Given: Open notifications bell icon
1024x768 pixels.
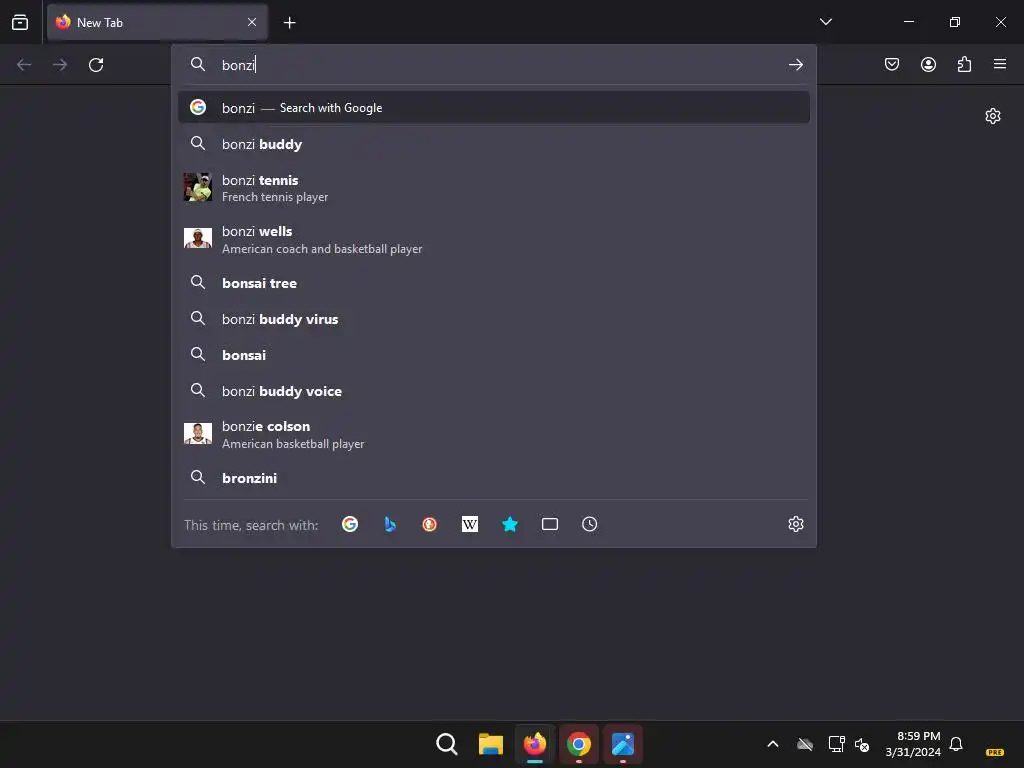Looking at the screenshot, I should tap(956, 744).
